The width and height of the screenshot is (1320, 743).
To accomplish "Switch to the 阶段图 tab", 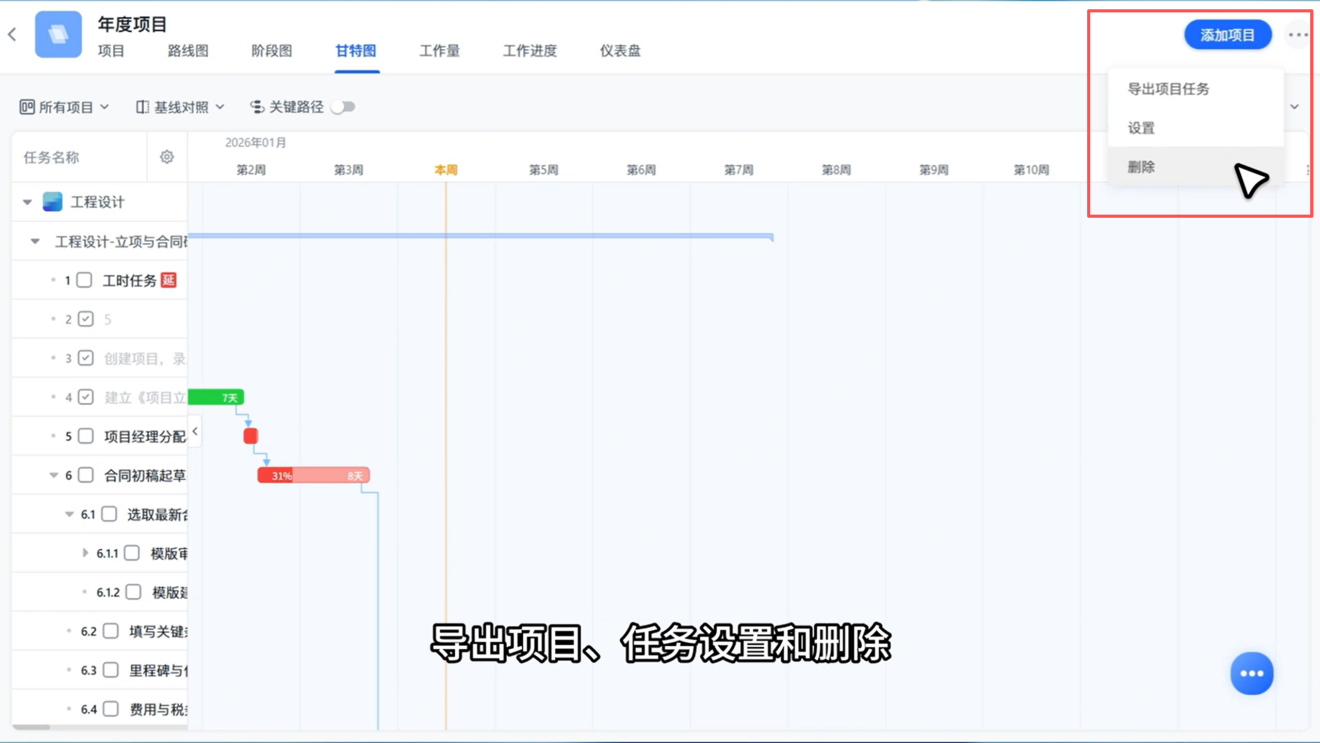I will 272,51.
